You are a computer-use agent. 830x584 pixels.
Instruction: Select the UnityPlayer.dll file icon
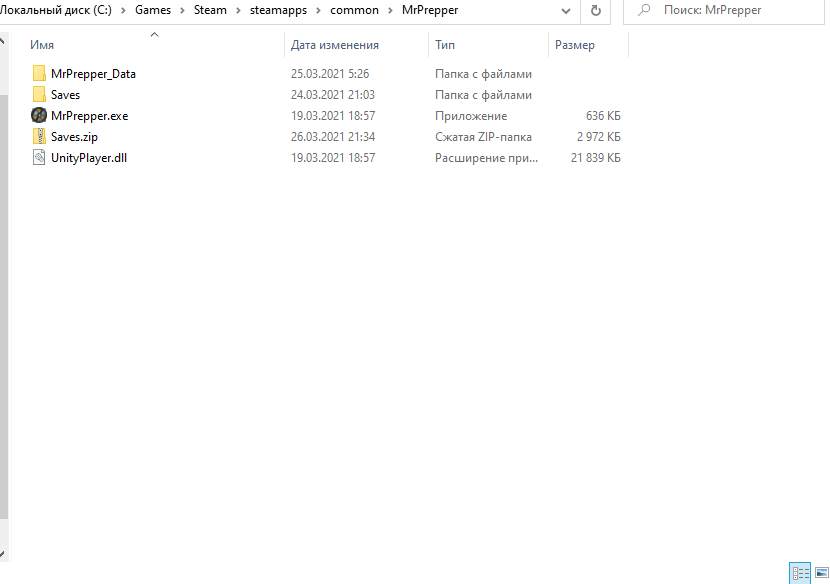click(x=39, y=158)
